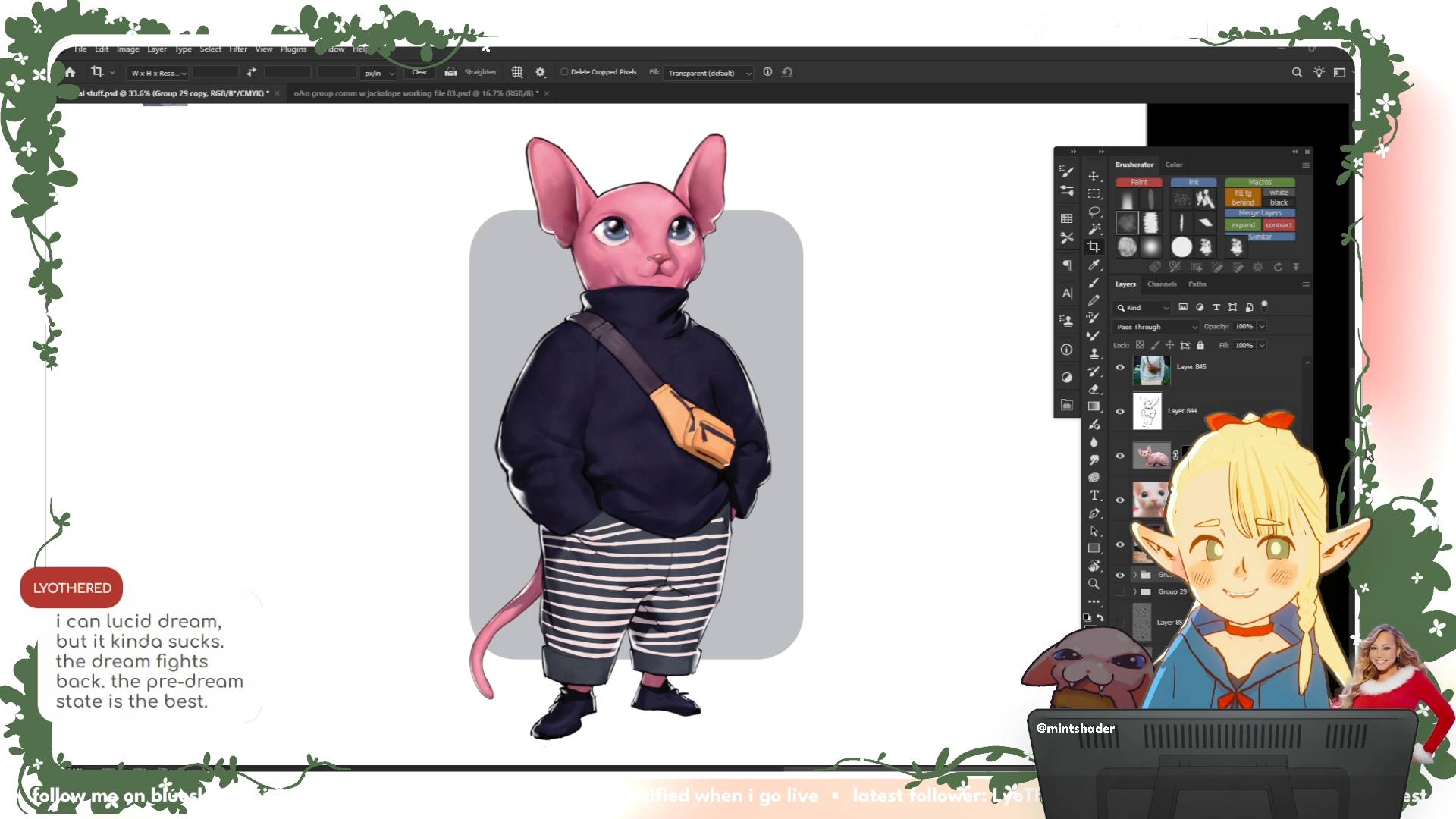Toggle visibility of Layer 844
The width and height of the screenshot is (1456, 819).
point(1120,411)
